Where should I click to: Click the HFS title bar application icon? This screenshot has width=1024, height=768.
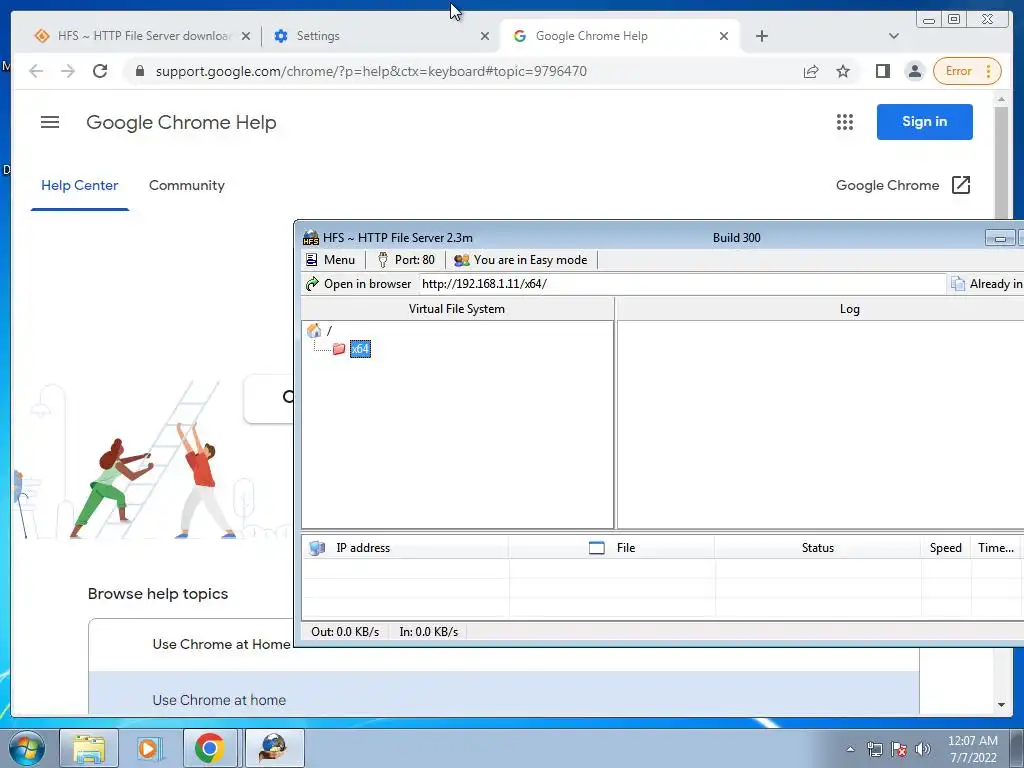(311, 238)
